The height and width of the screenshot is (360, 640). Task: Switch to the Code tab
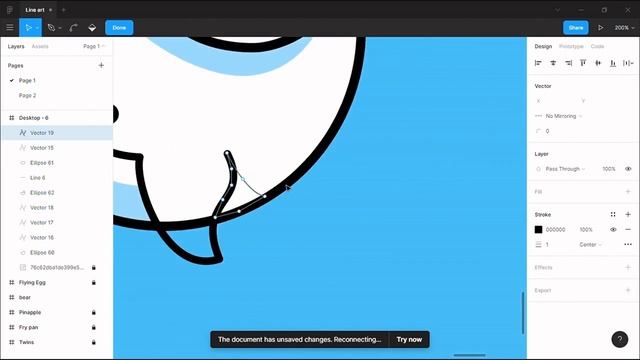[597, 46]
